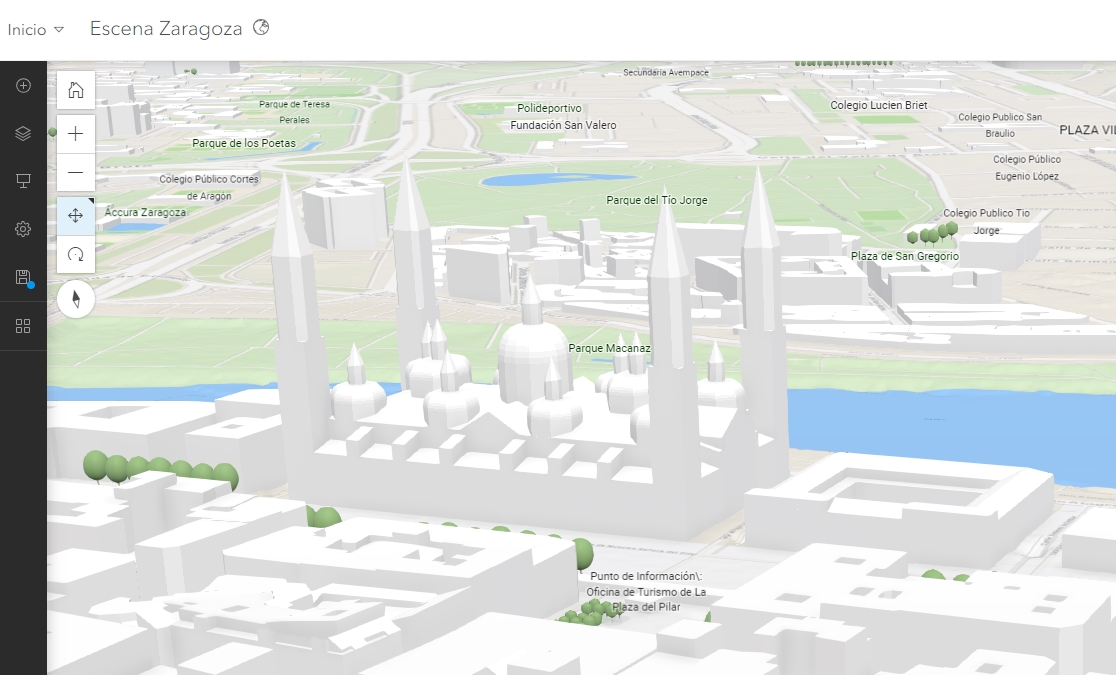Reset orientation with the compass
The image size is (1116, 675).
point(75,299)
